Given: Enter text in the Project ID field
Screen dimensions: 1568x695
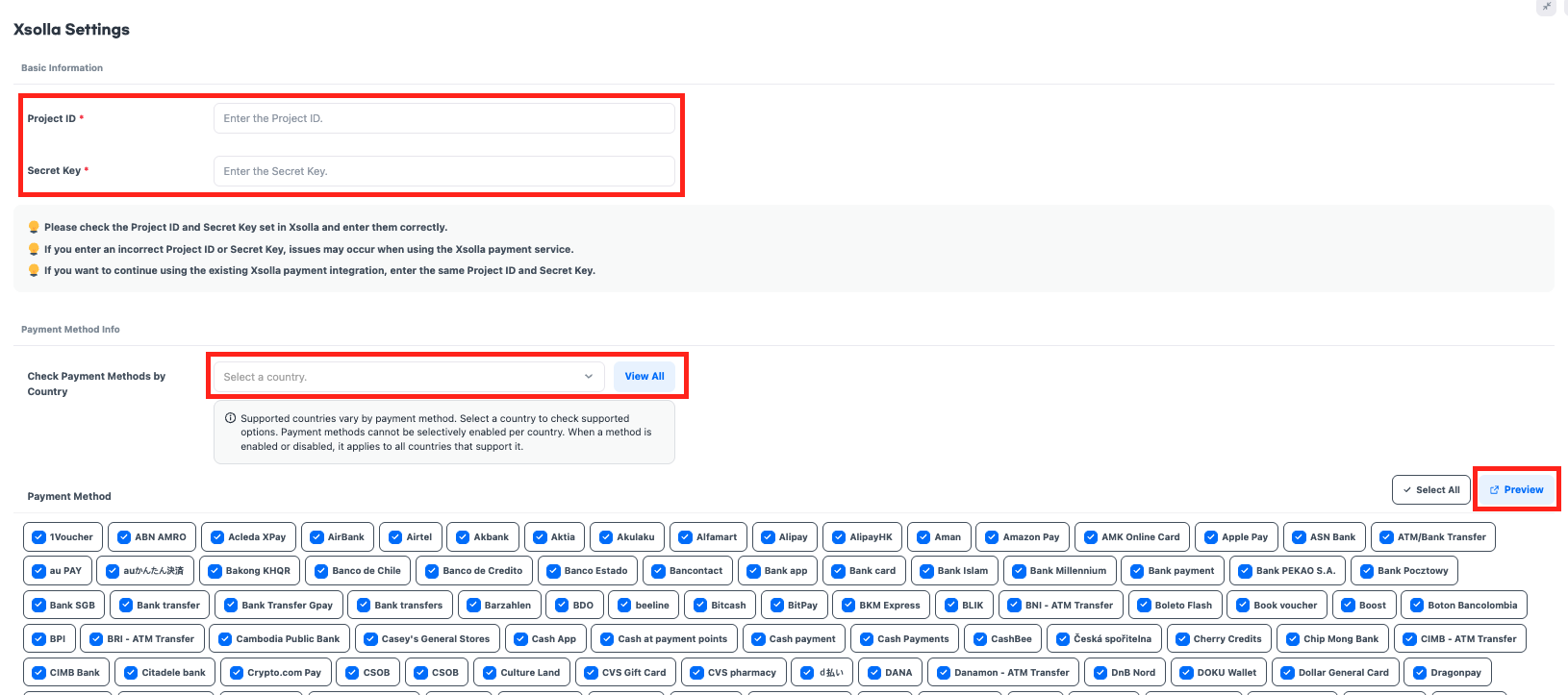Looking at the screenshot, I should [443, 118].
